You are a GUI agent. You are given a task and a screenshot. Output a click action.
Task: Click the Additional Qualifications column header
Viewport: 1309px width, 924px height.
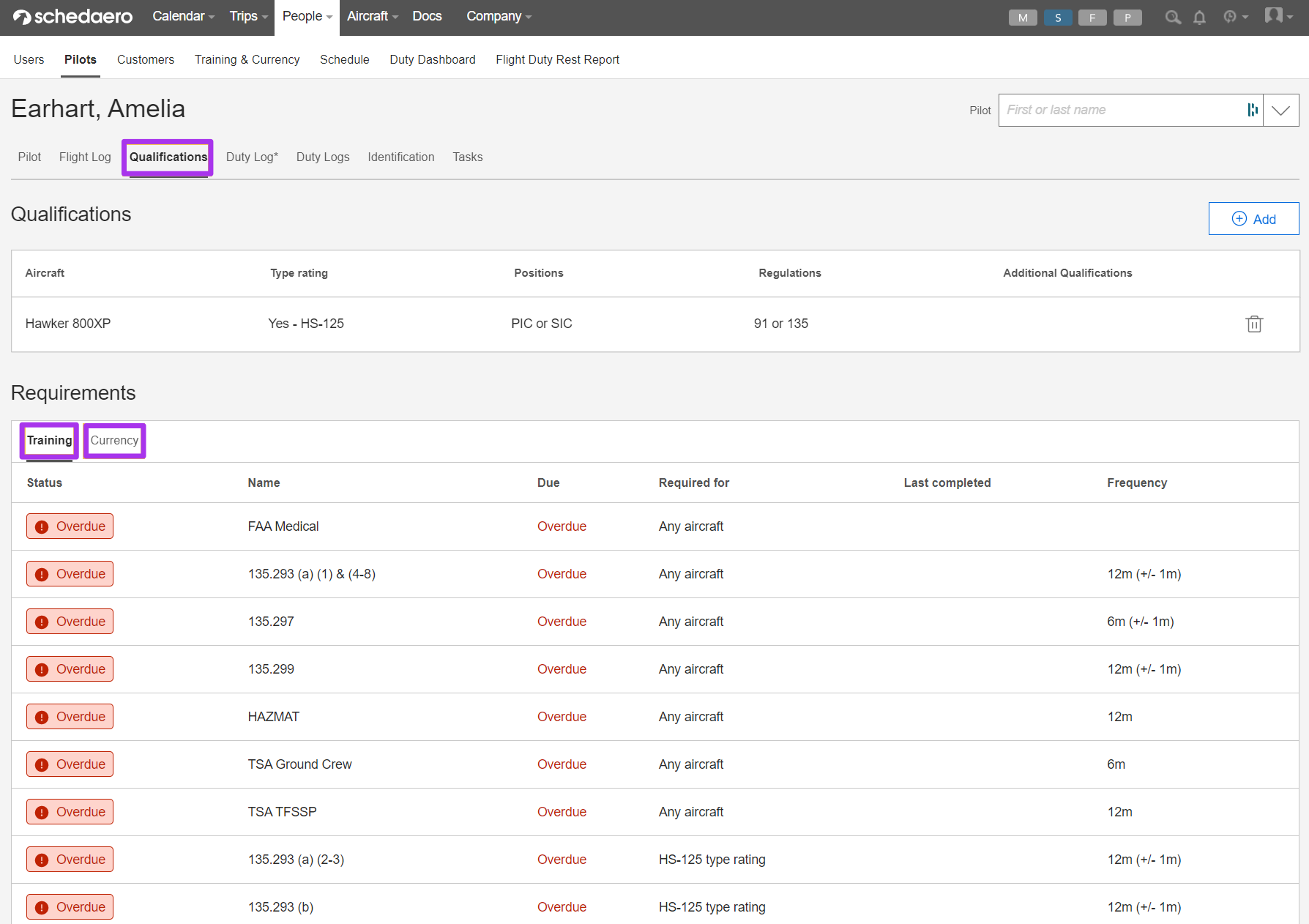click(1067, 273)
